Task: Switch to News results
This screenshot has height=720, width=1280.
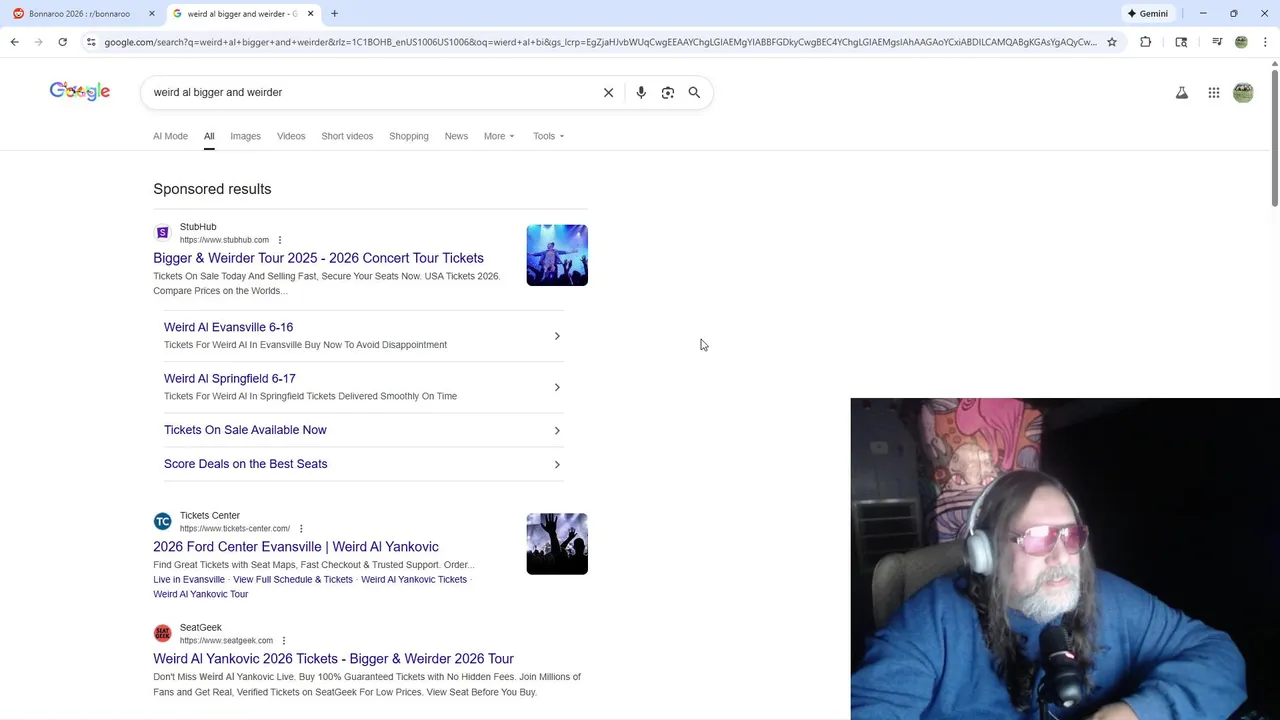Action: click(456, 136)
